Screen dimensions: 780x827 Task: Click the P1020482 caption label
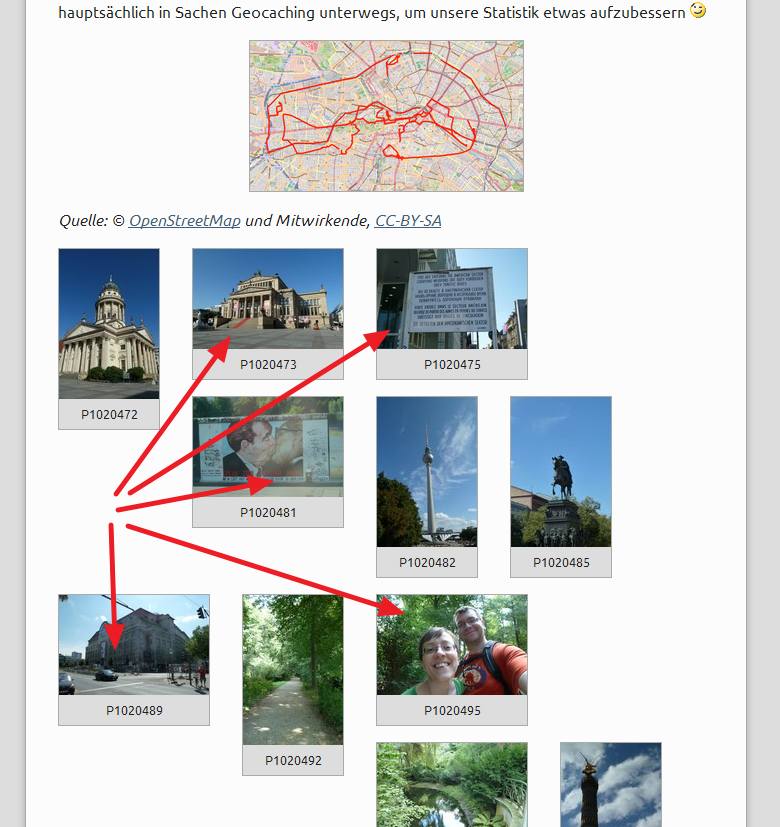click(427, 563)
